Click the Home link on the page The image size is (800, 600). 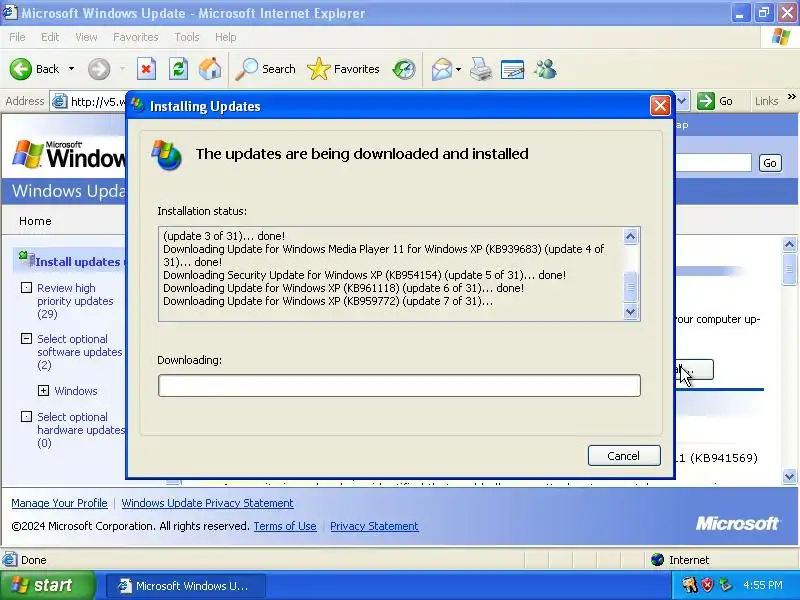[35, 221]
